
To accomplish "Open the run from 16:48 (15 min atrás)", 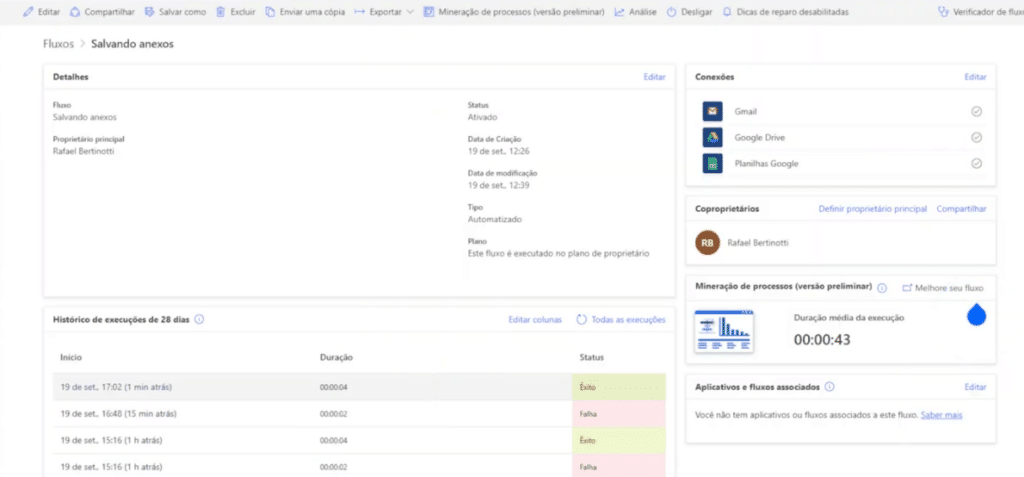I will coord(359,414).
